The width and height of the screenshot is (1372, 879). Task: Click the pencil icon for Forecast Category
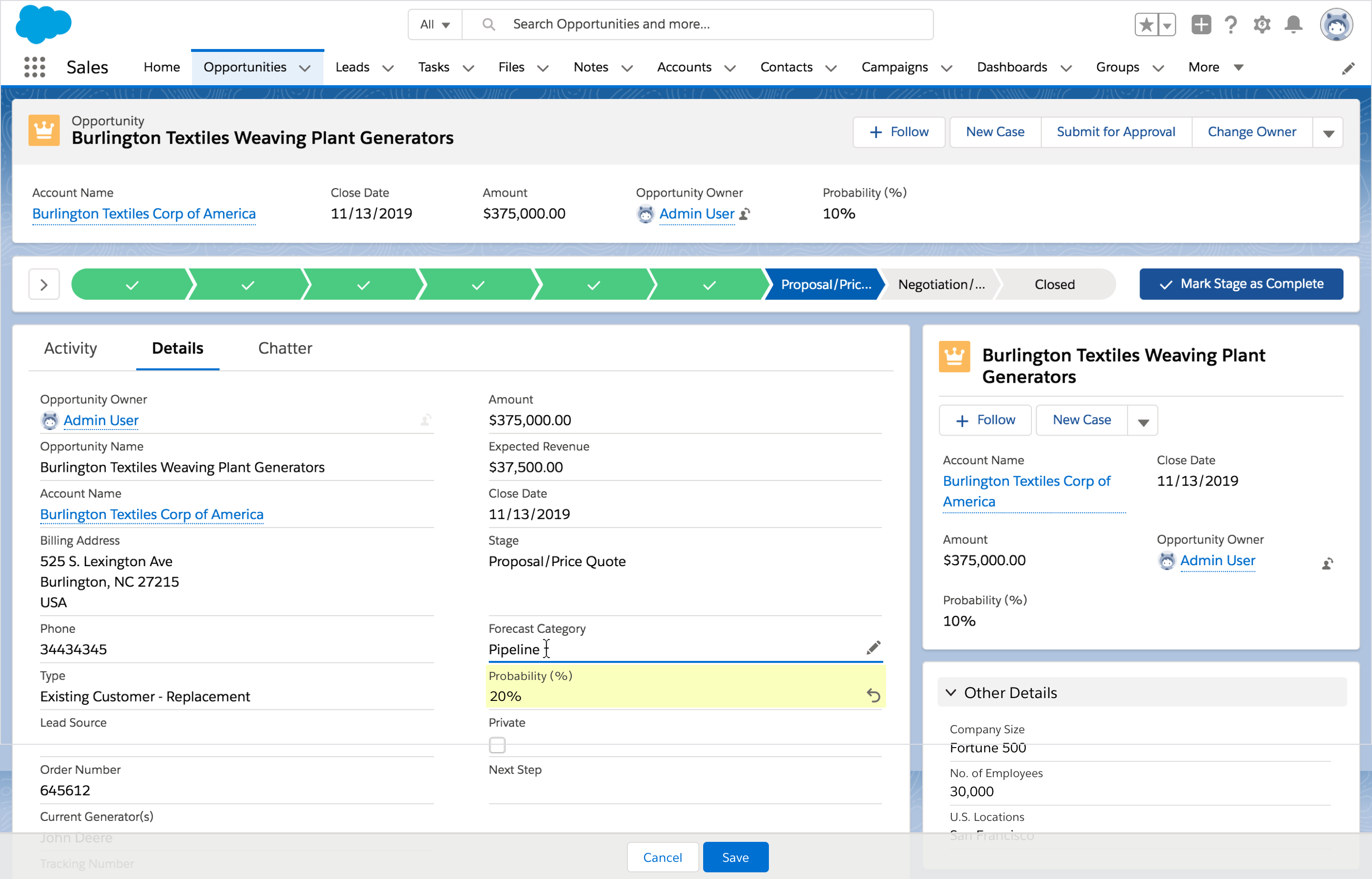point(873,648)
